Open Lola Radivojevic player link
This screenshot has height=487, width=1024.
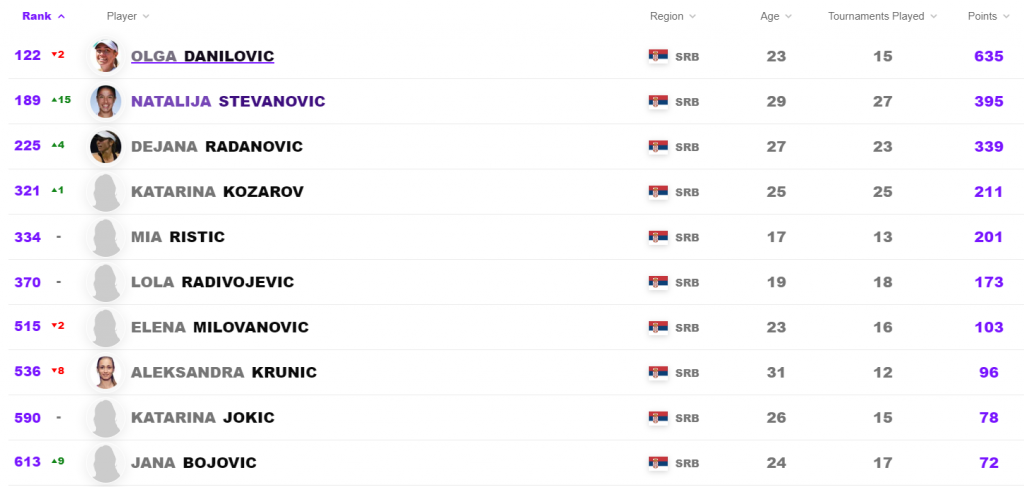click(212, 282)
